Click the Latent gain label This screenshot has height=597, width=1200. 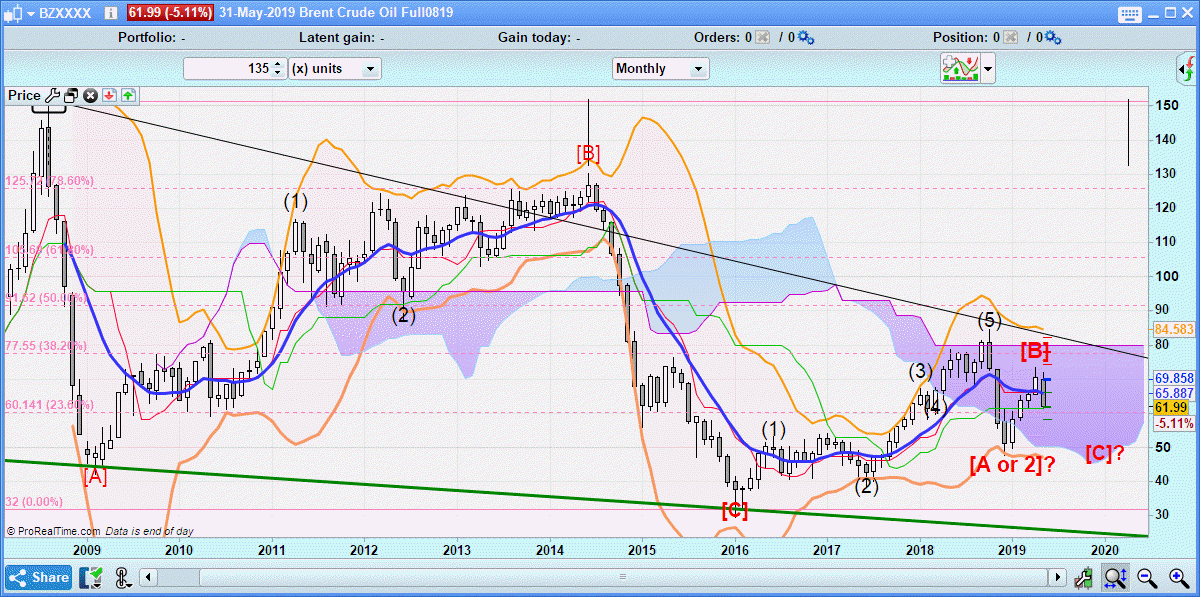click(337, 37)
